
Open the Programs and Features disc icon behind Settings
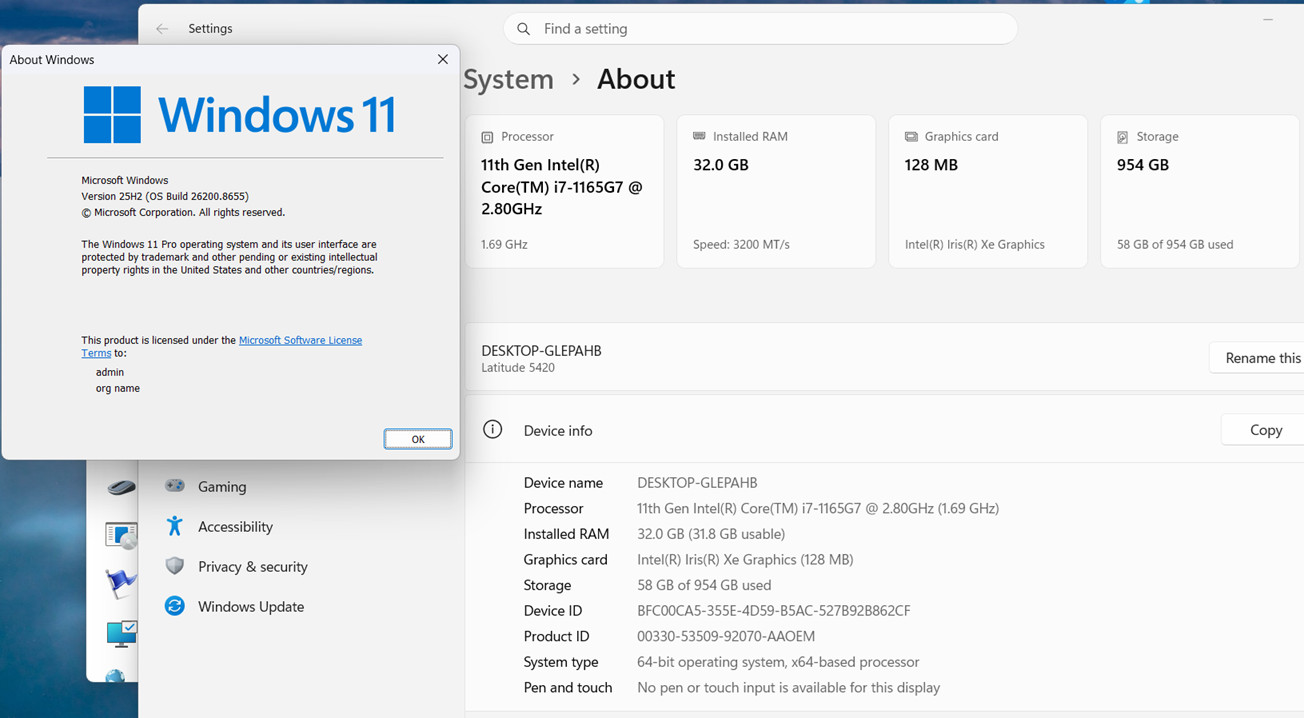pyautogui.click(x=121, y=535)
